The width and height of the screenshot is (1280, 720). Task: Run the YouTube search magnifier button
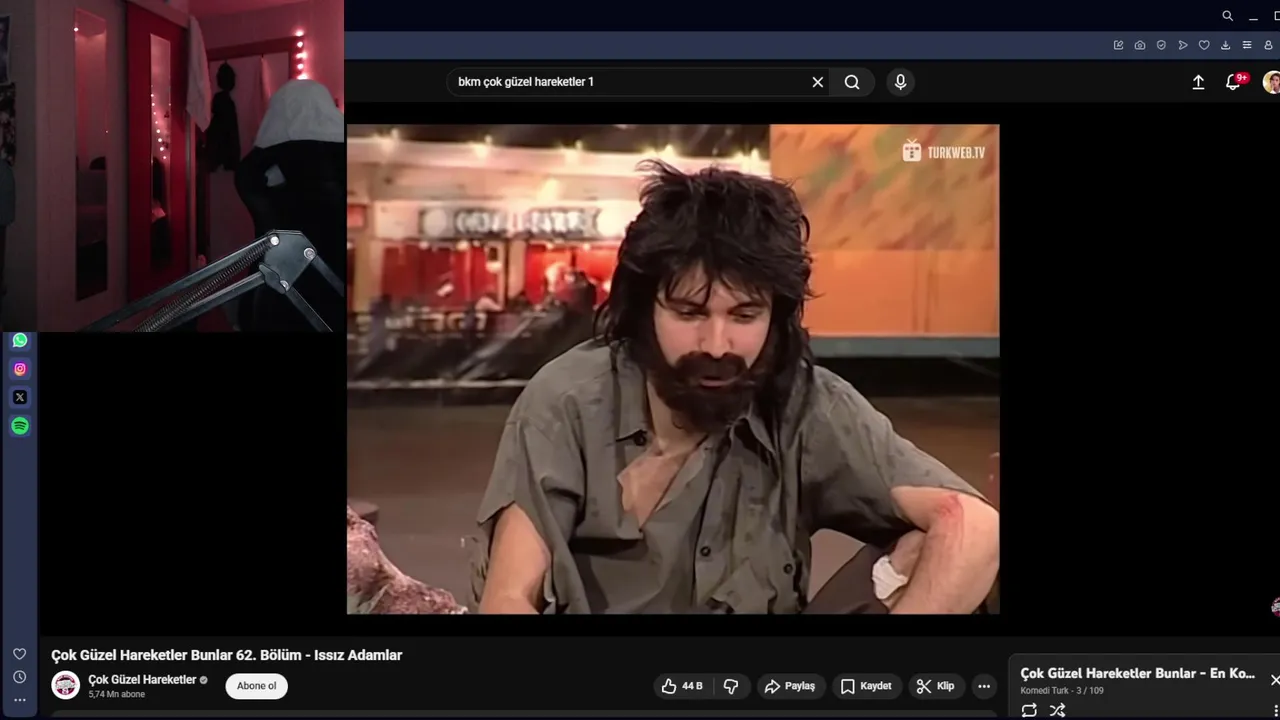[852, 82]
